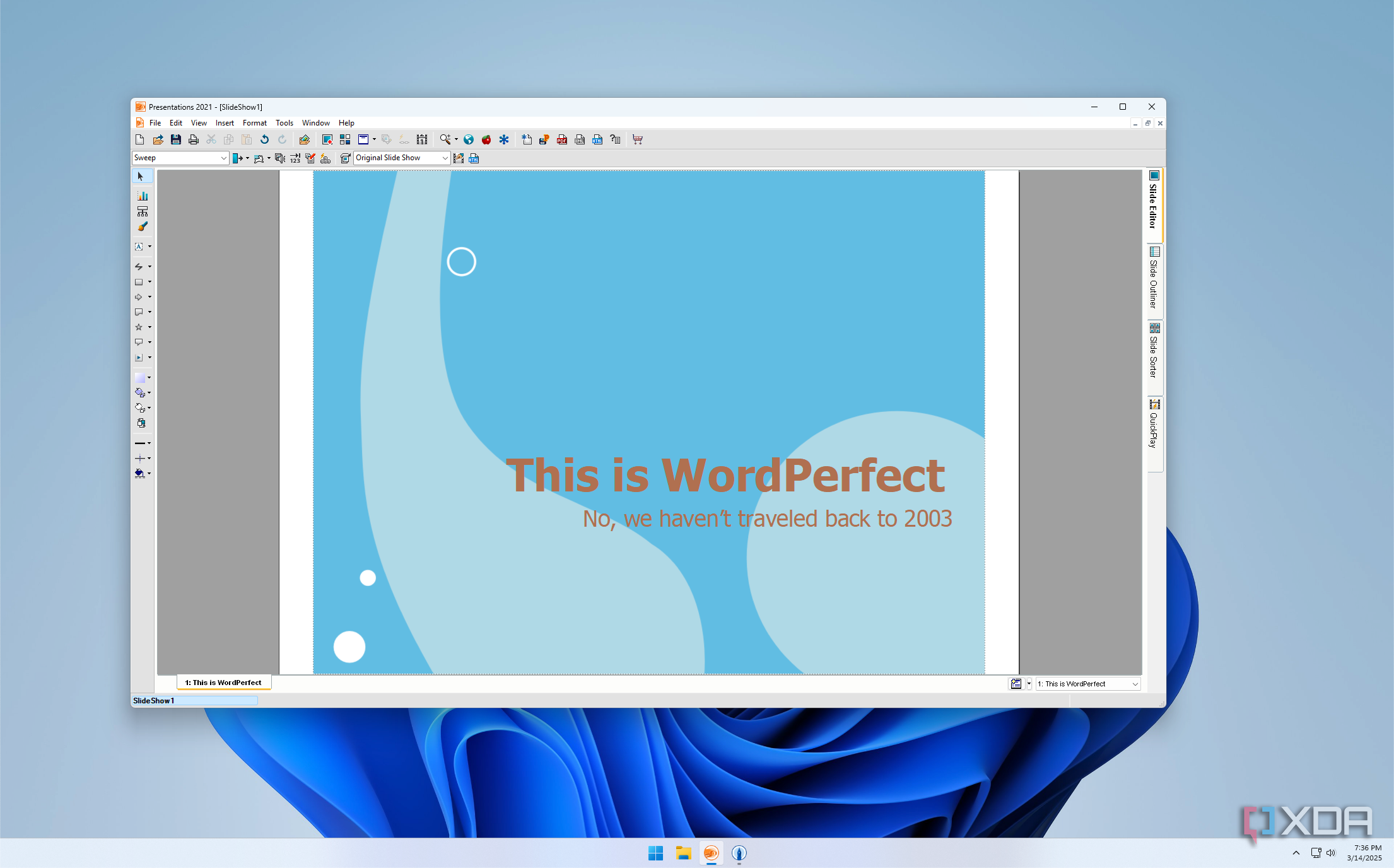Click the New document icon

[x=140, y=139]
